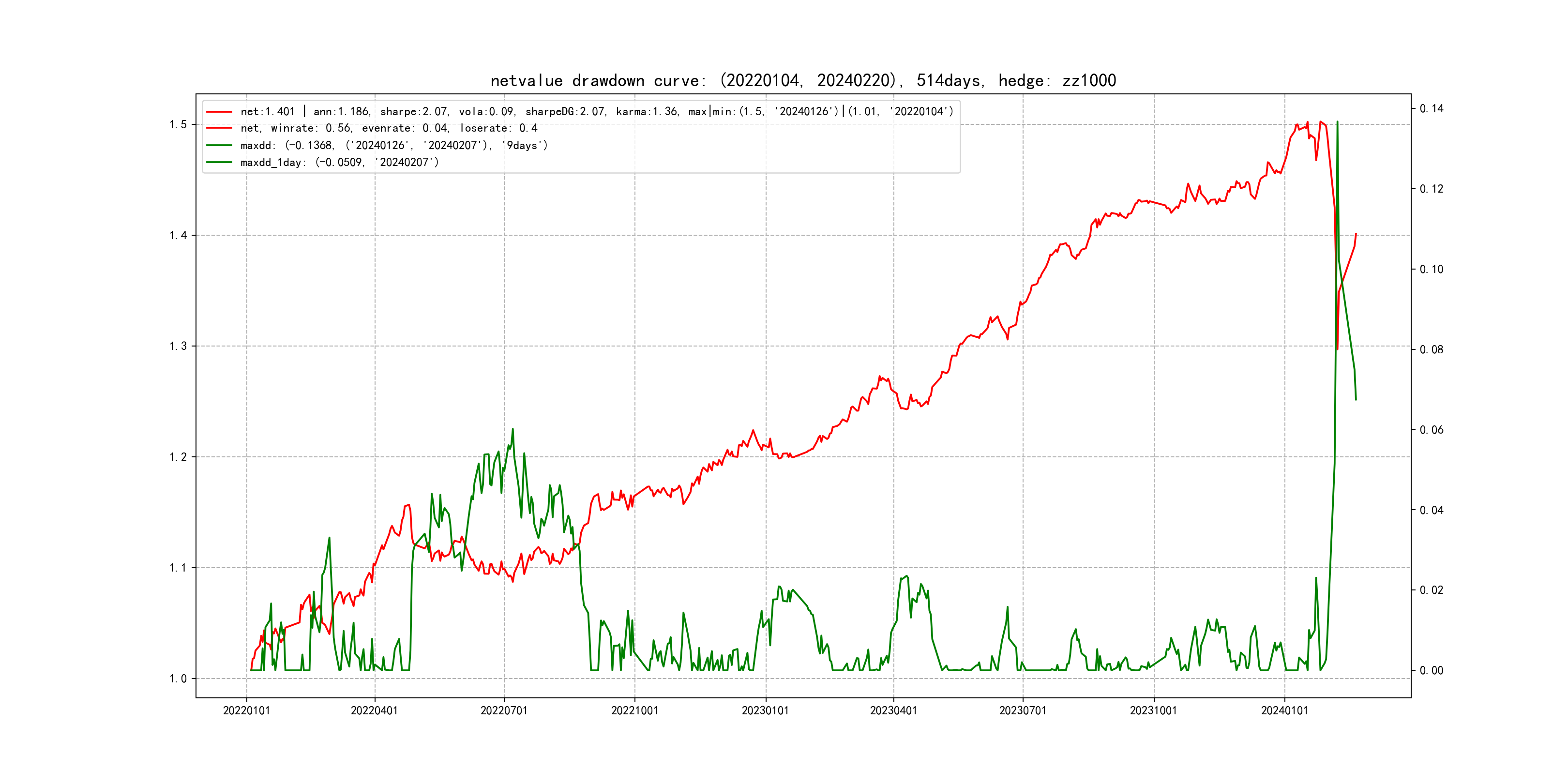Image resolution: width=1568 pixels, height=784 pixels.
Task: Click the 20230101 x-axis date label
Action: pos(765,710)
